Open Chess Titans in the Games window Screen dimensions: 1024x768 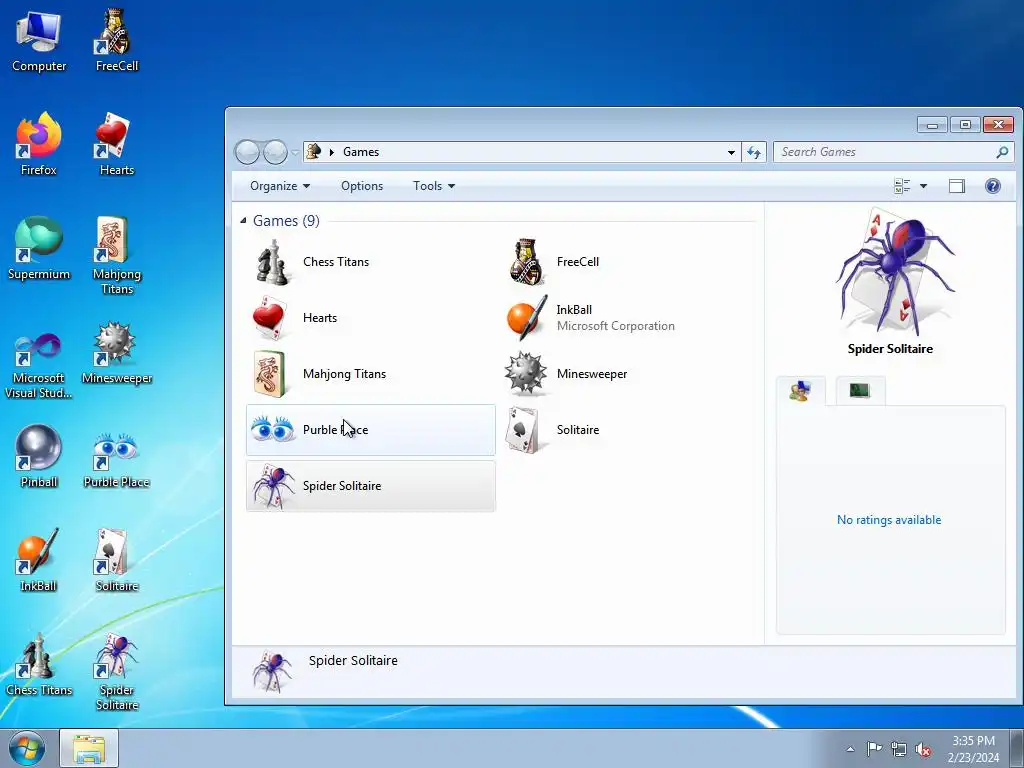(370, 262)
